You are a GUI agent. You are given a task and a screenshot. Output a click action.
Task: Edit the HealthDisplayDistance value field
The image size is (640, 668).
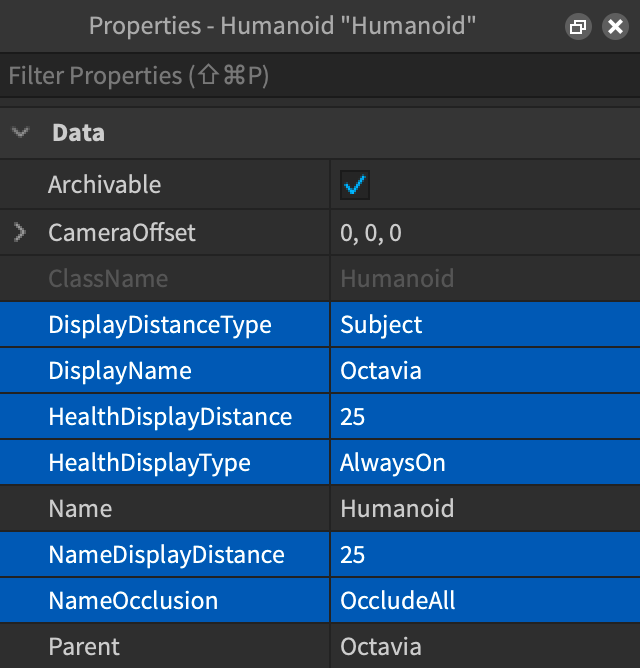pyautogui.click(x=484, y=417)
